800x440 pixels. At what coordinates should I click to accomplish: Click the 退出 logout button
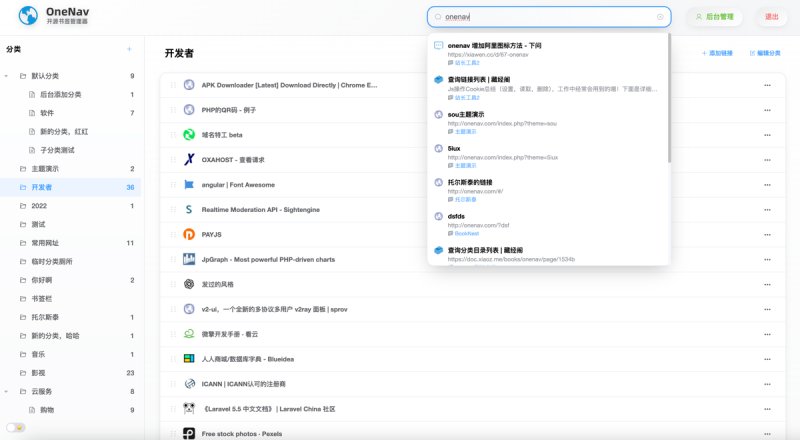point(771,17)
